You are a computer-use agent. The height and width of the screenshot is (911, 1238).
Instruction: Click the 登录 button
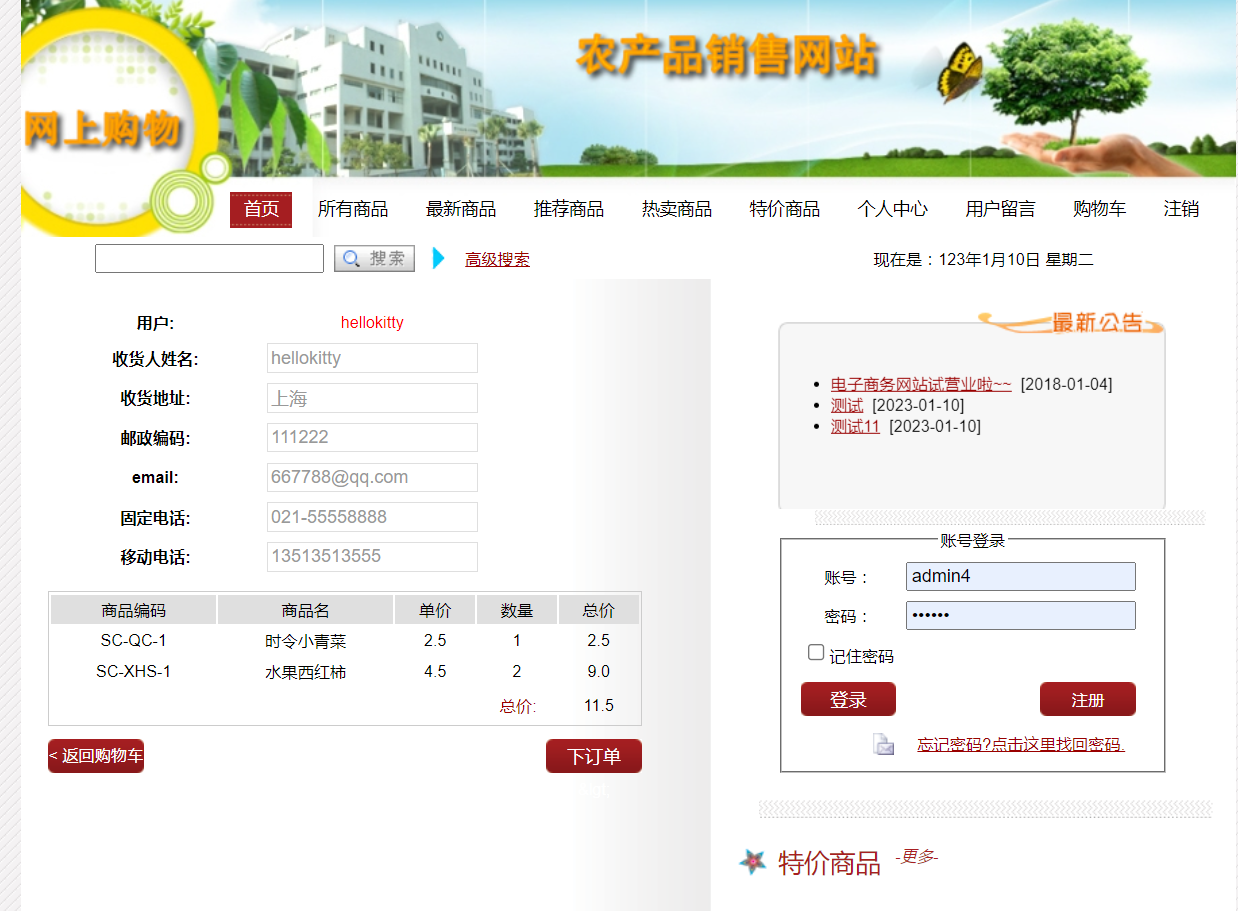[848, 699]
